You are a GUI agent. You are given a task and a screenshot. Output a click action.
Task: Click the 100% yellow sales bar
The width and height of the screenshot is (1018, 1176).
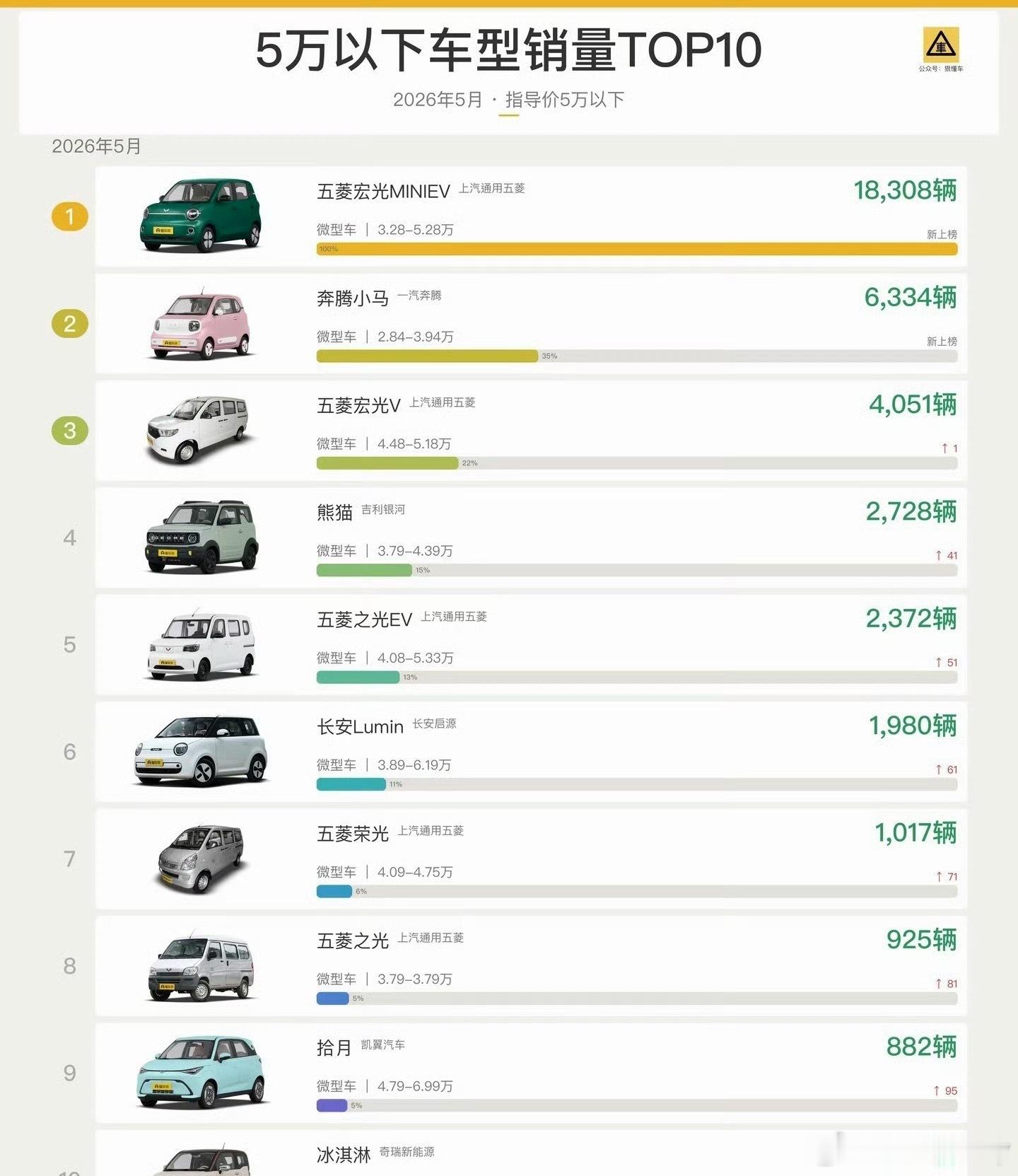pos(637,249)
